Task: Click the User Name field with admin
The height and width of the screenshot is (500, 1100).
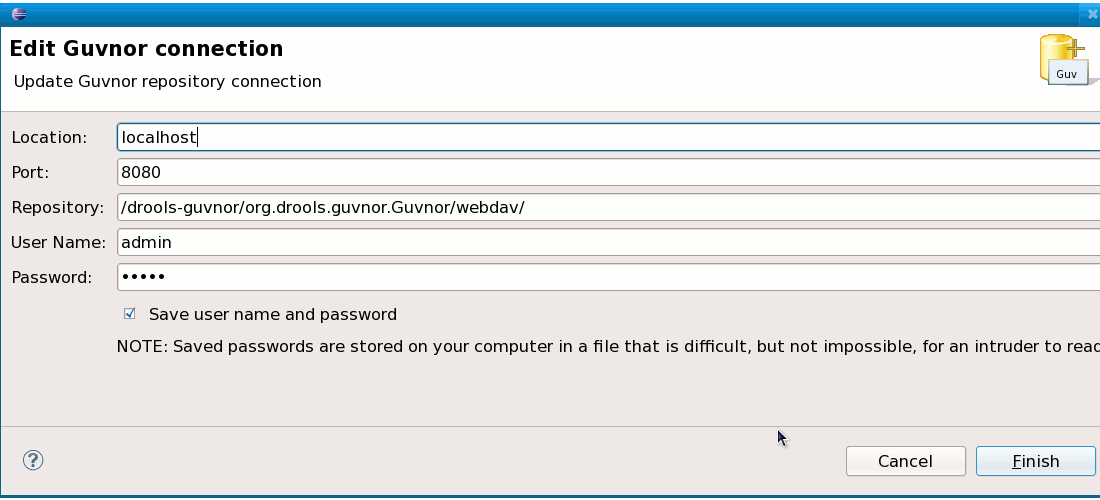Action: [608, 242]
